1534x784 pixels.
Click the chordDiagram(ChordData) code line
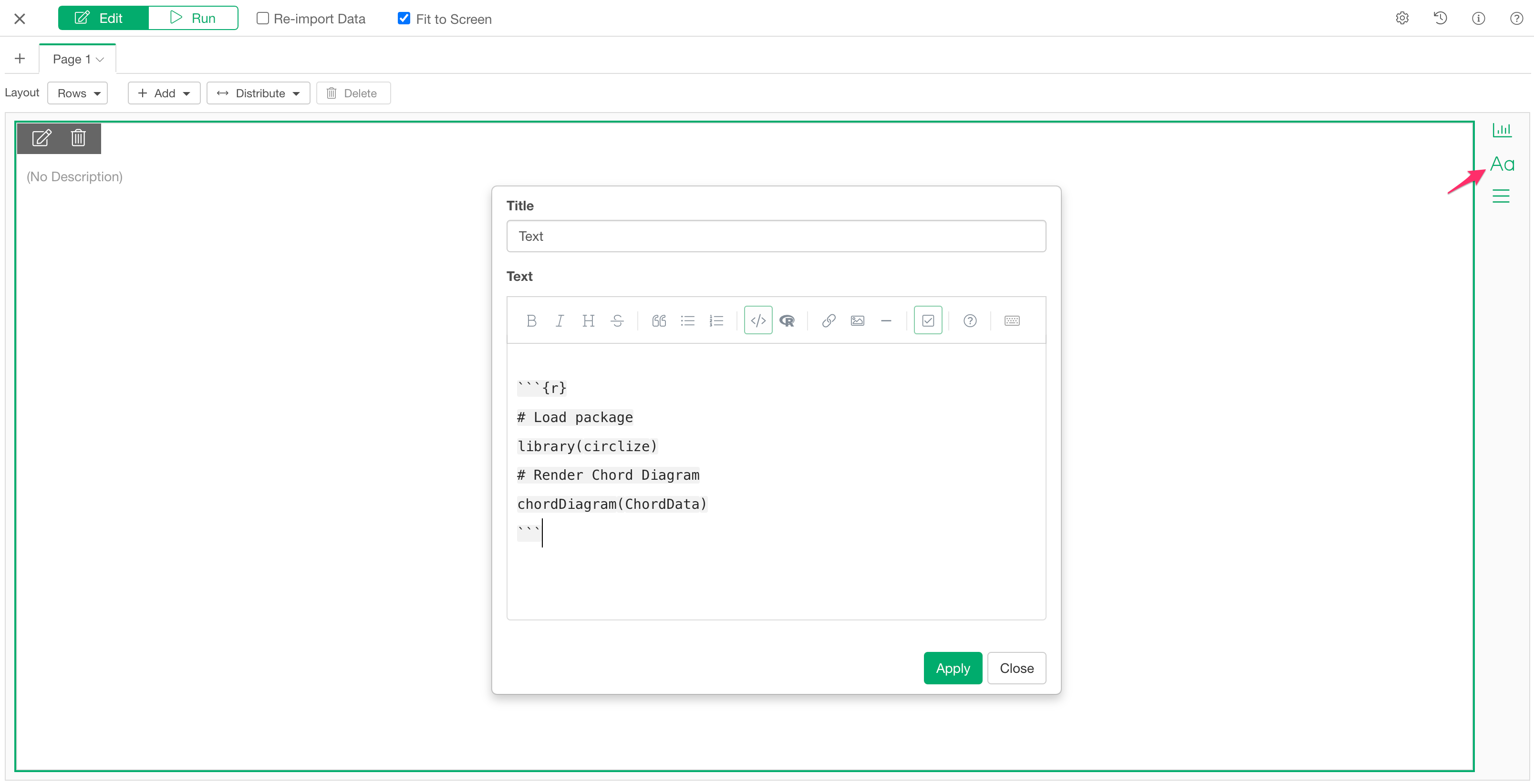tap(612, 504)
